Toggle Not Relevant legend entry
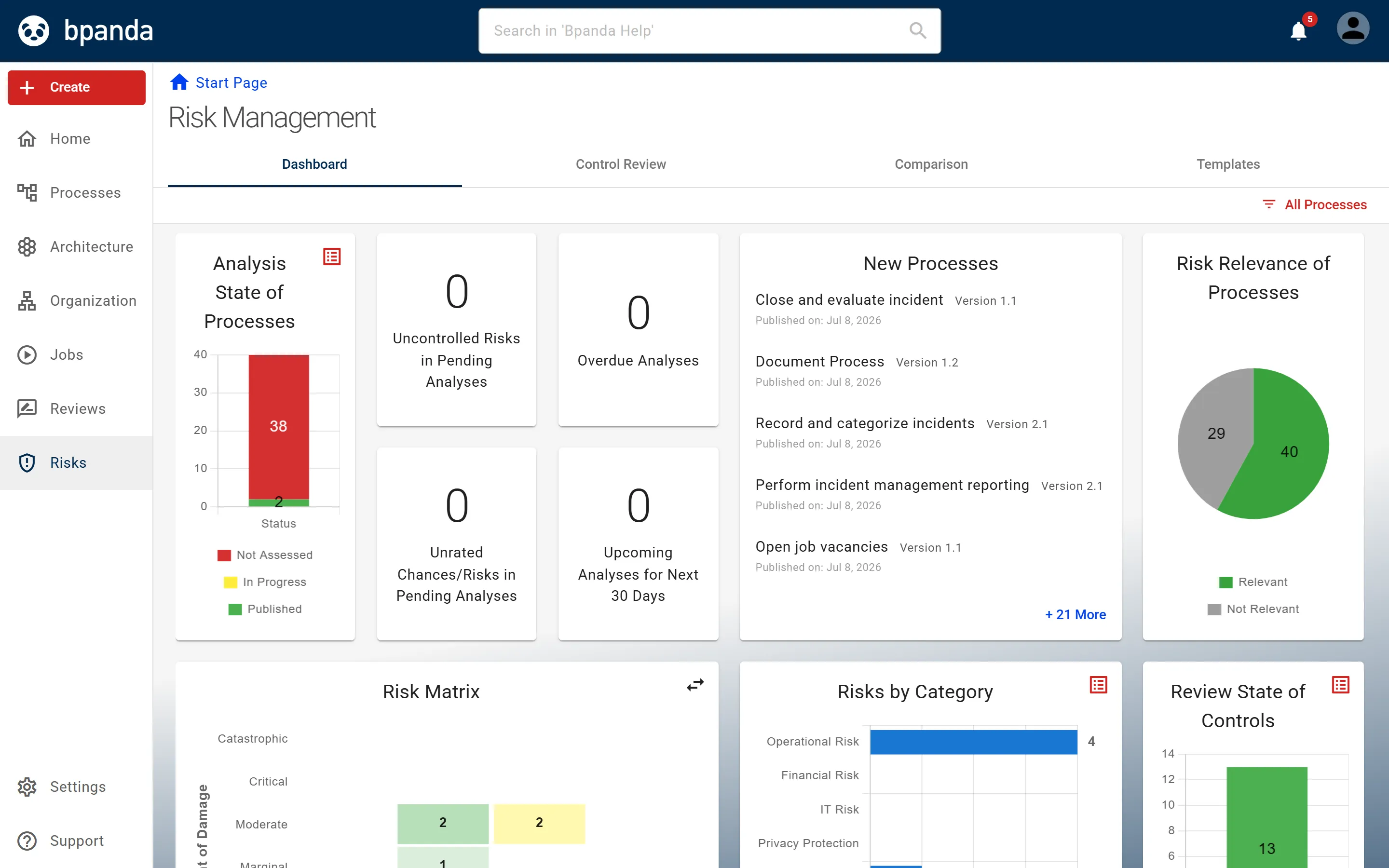Image resolution: width=1389 pixels, height=868 pixels. coord(1253,609)
